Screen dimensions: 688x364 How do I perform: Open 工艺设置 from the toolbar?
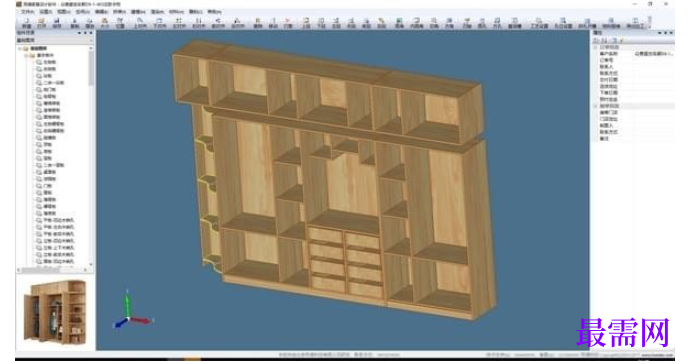click(539, 23)
